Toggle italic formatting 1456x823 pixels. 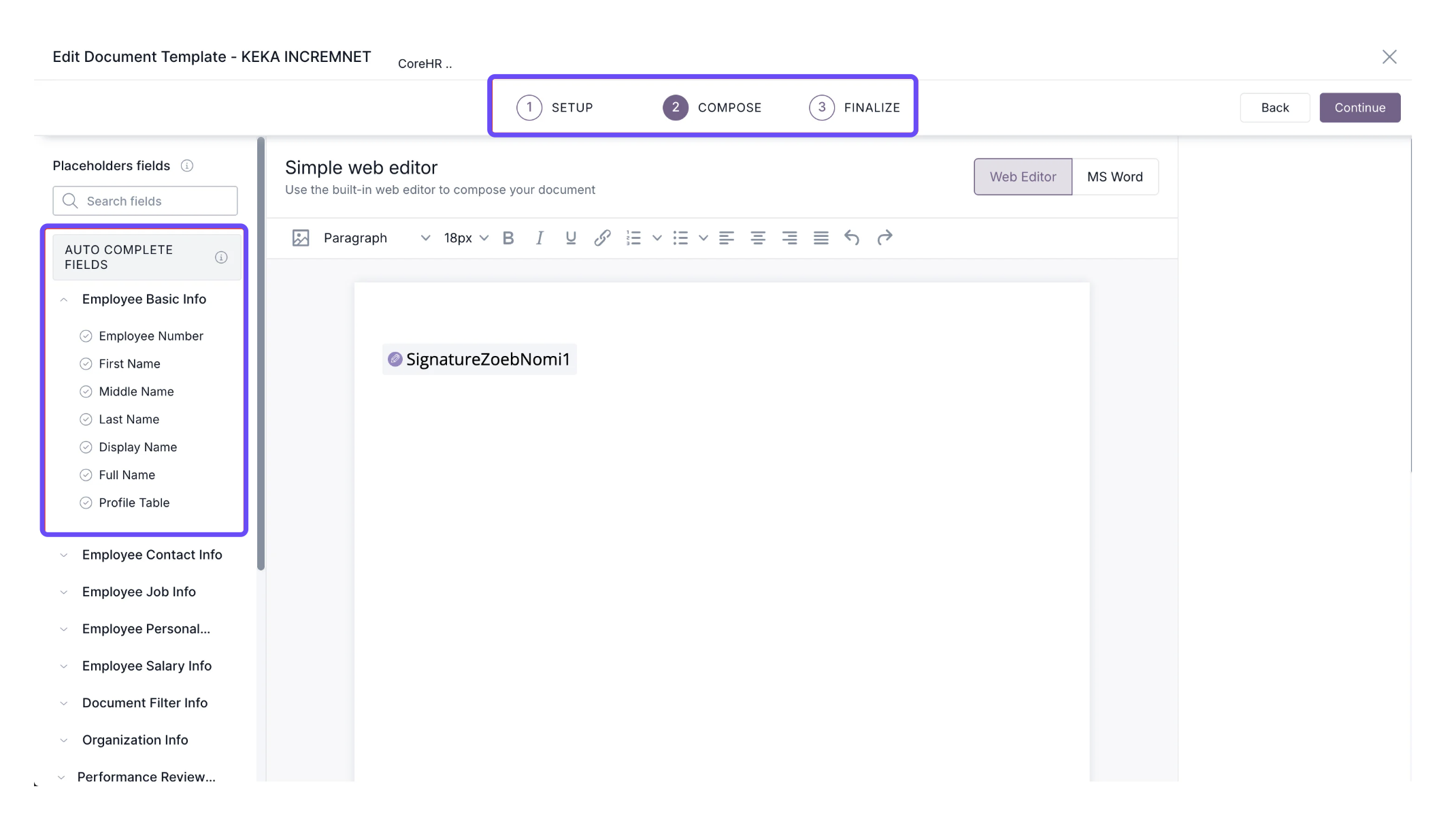540,238
